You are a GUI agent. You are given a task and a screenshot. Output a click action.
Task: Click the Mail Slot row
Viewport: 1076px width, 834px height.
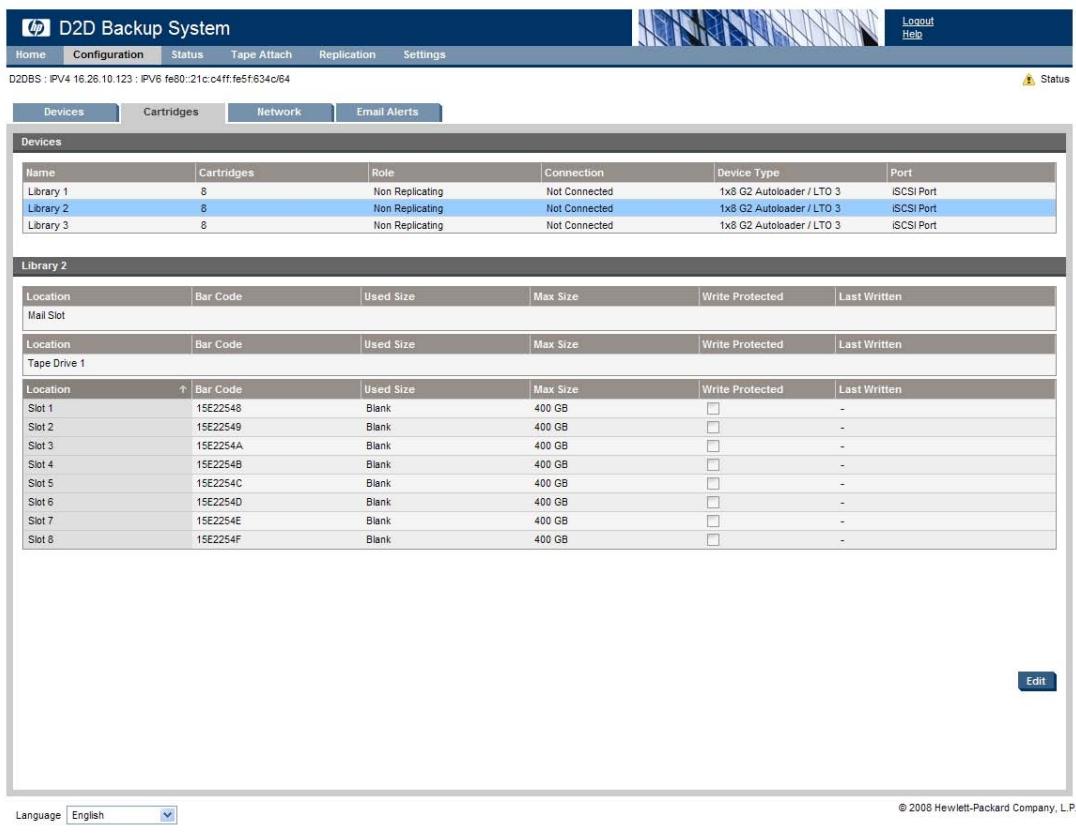pos(539,316)
